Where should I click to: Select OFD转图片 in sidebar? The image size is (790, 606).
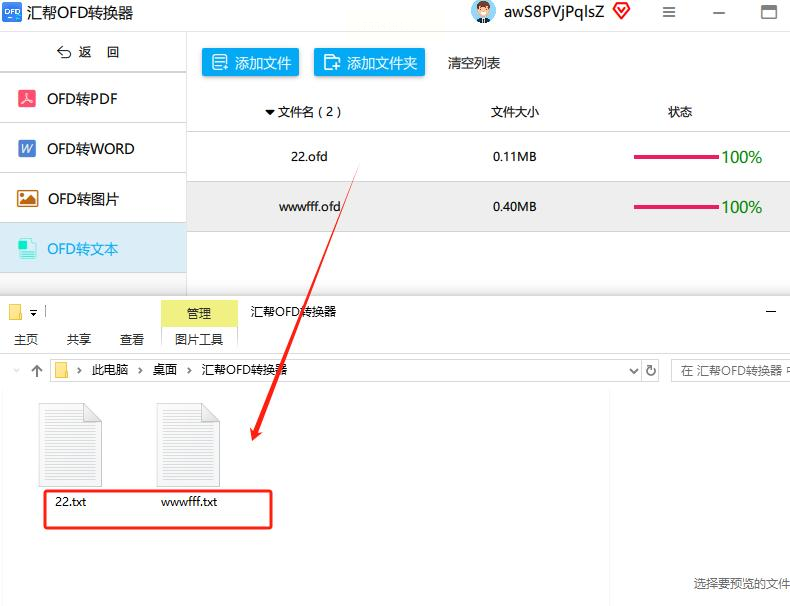tap(93, 198)
